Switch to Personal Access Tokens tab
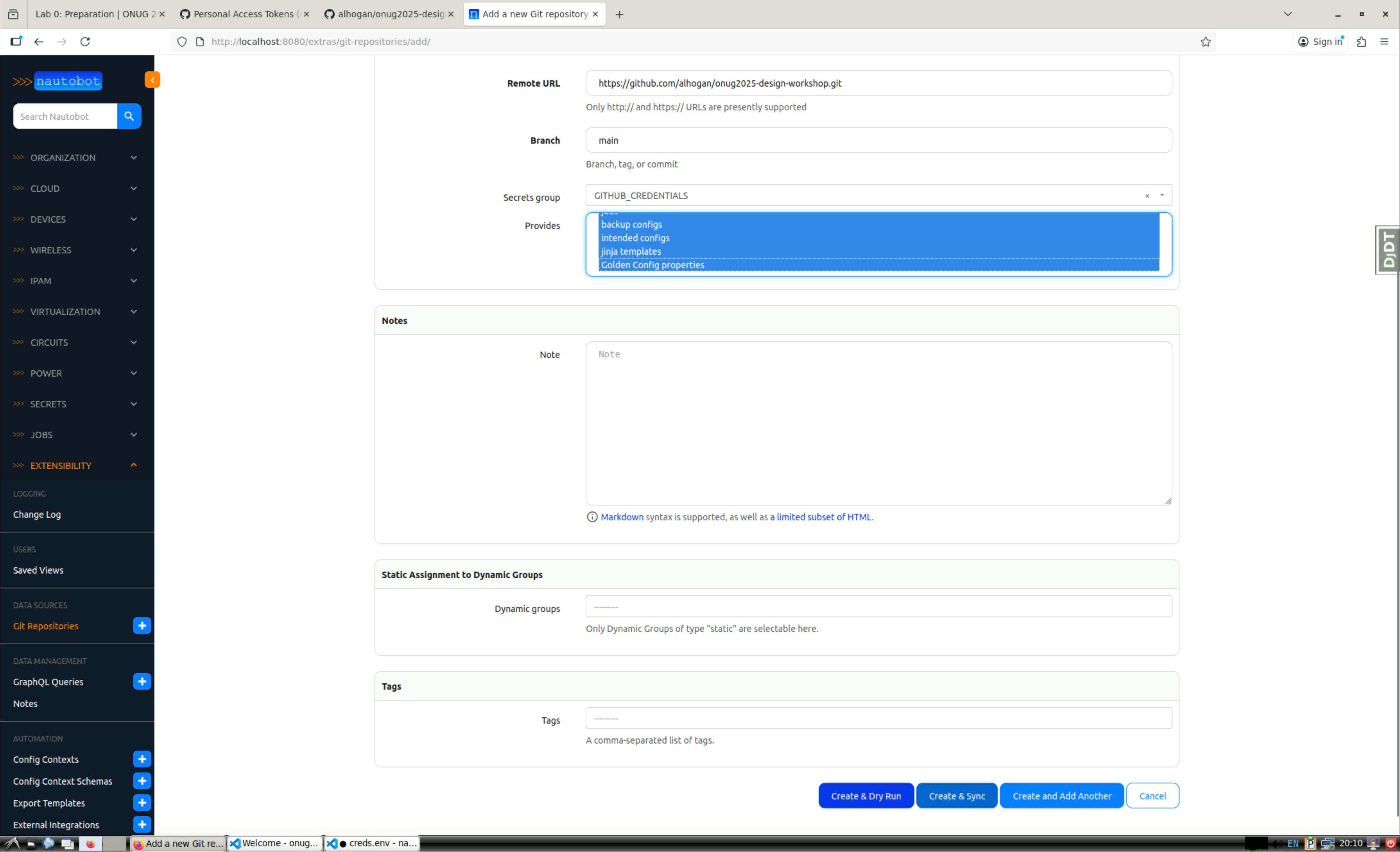 pyautogui.click(x=243, y=14)
